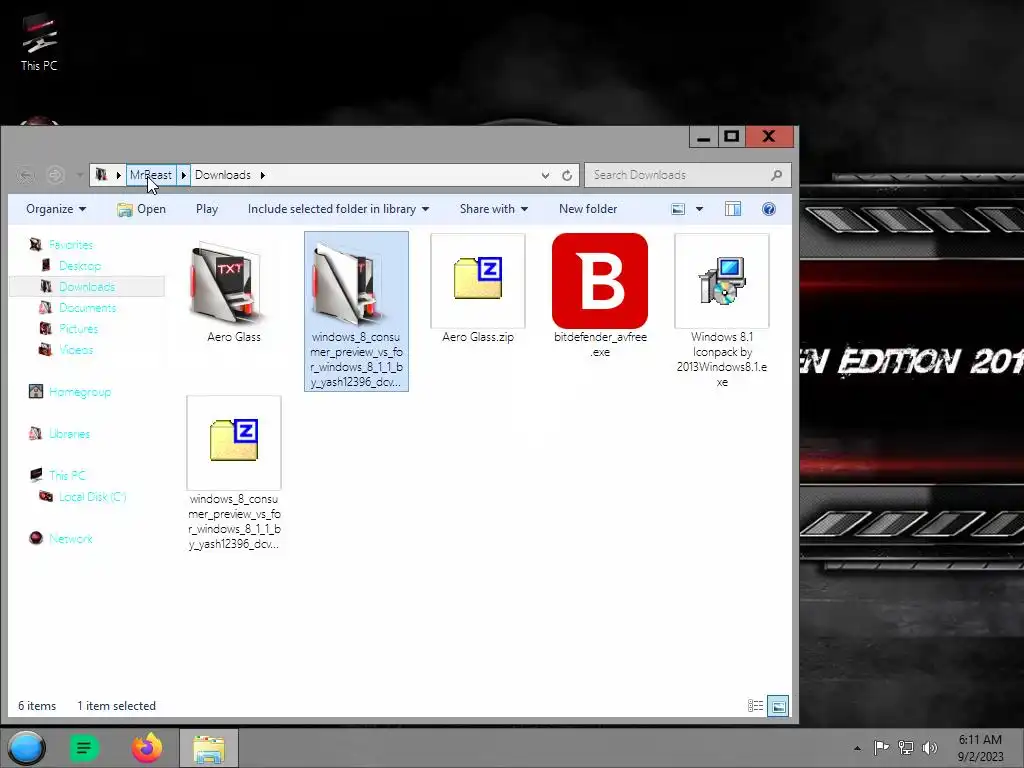Select Downloads in the navigation pane

(87, 287)
